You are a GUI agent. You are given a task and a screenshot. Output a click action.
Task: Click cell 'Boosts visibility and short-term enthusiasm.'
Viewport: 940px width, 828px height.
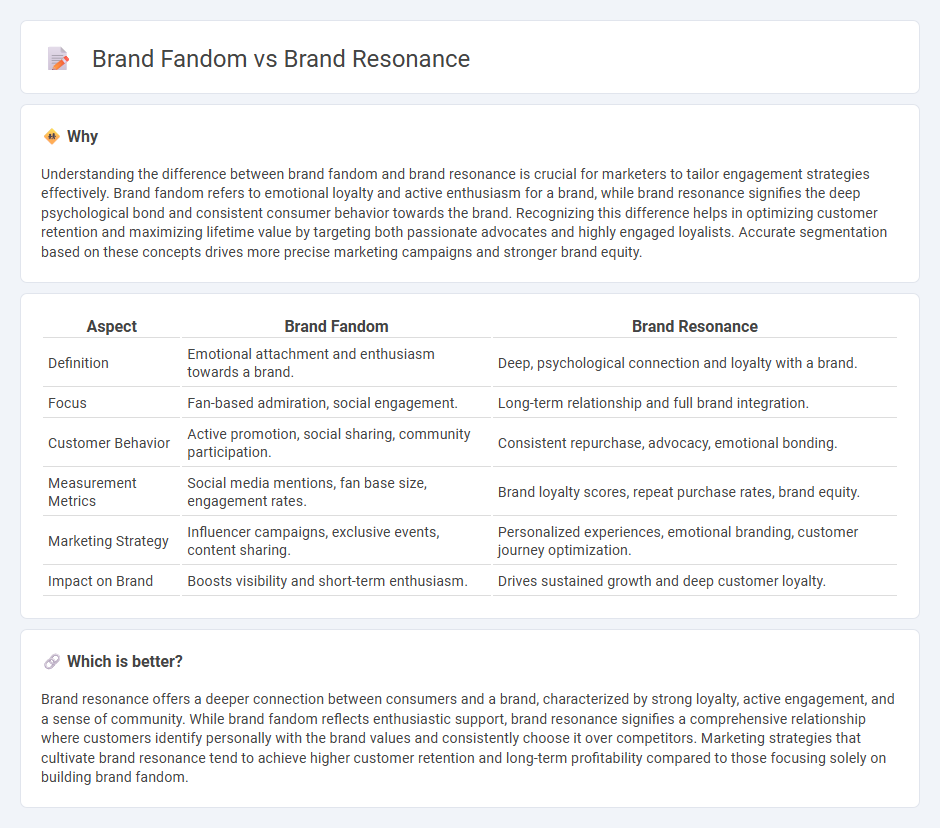click(x=336, y=581)
